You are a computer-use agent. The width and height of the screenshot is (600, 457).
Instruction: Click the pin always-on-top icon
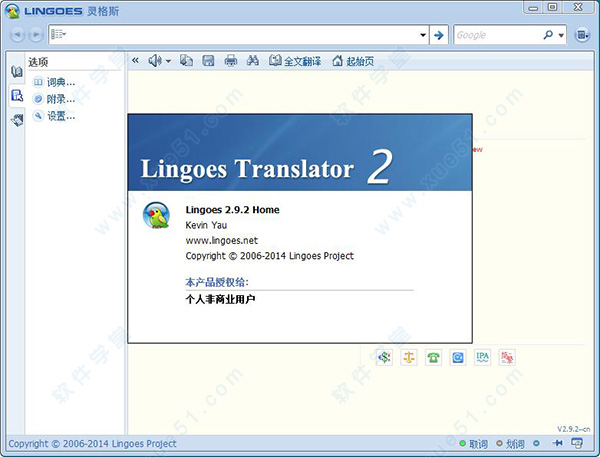(x=558, y=443)
